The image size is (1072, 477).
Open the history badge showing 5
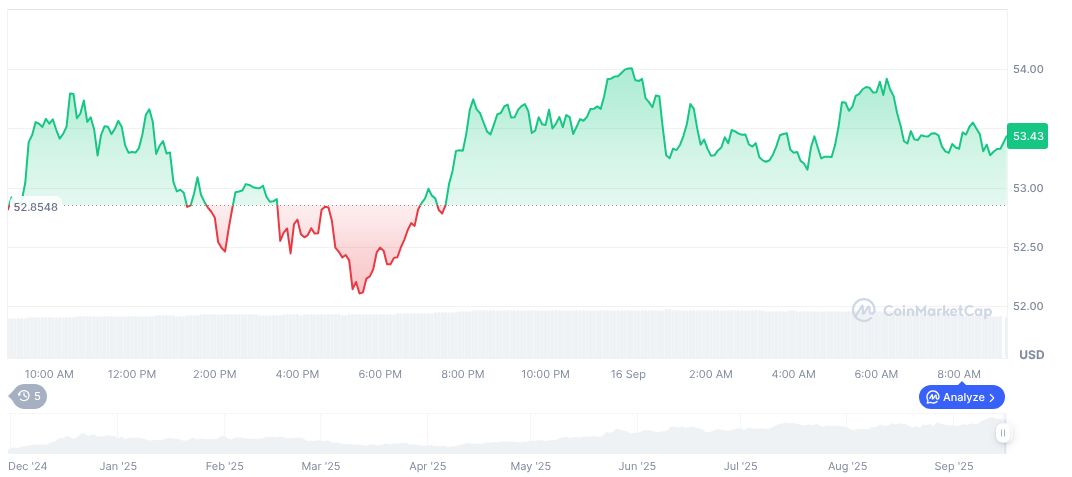click(x=29, y=396)
